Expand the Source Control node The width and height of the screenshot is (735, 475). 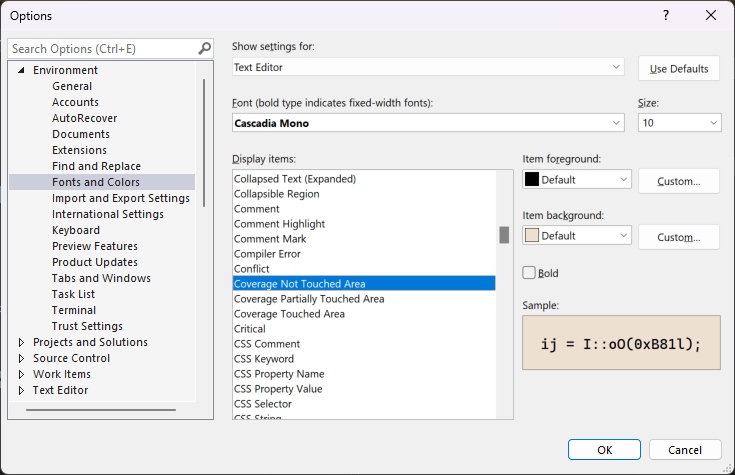(22, 358)
